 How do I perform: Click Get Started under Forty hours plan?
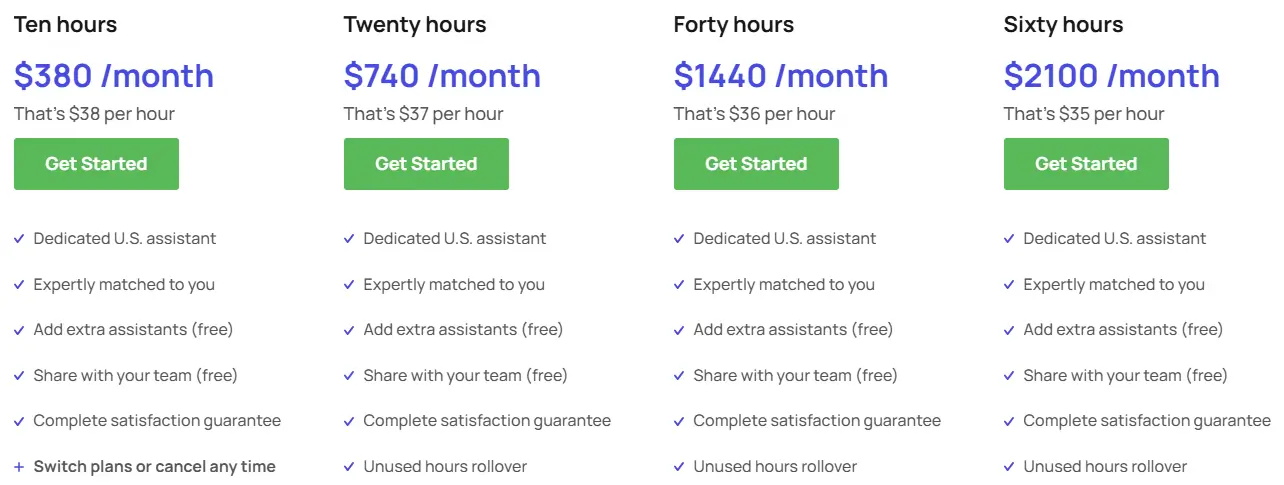pyautogui.click(x=756, y=164)
